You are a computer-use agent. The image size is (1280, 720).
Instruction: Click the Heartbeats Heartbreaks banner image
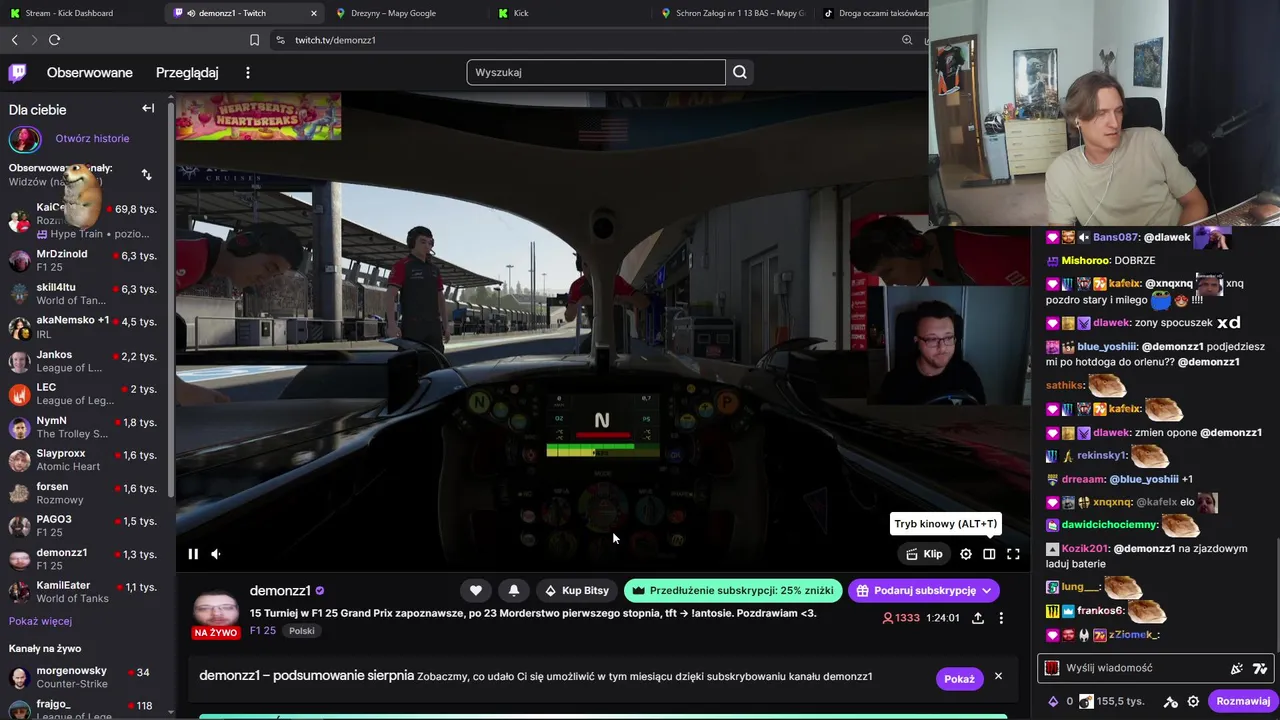258,116
